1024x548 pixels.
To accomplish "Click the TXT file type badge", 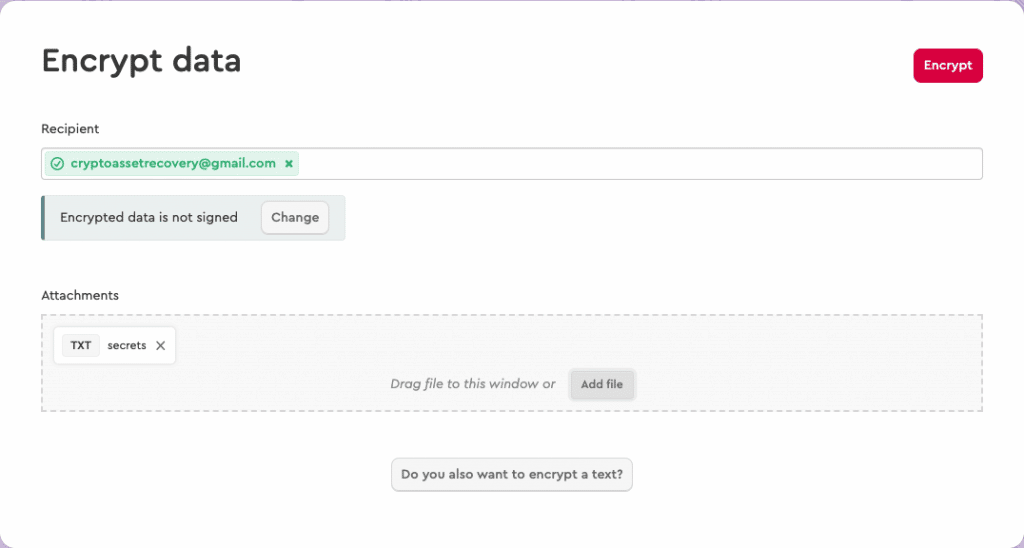I will point(81,345).
